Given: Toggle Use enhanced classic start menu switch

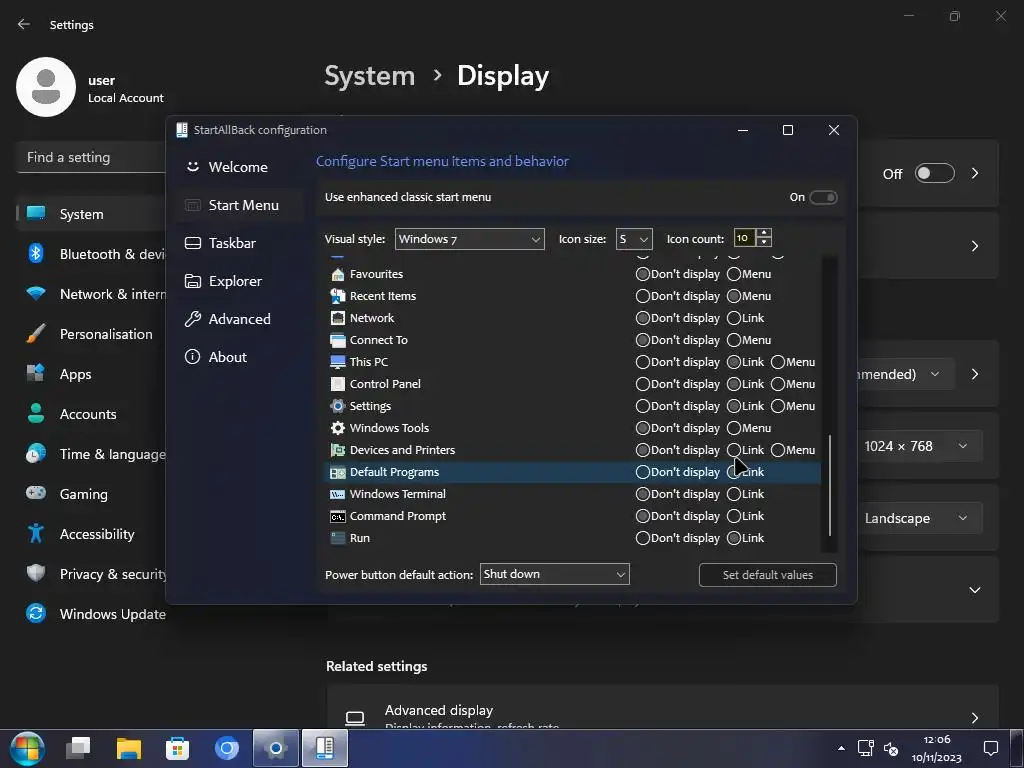Looking at the screenshot, I should pos(823,197).
